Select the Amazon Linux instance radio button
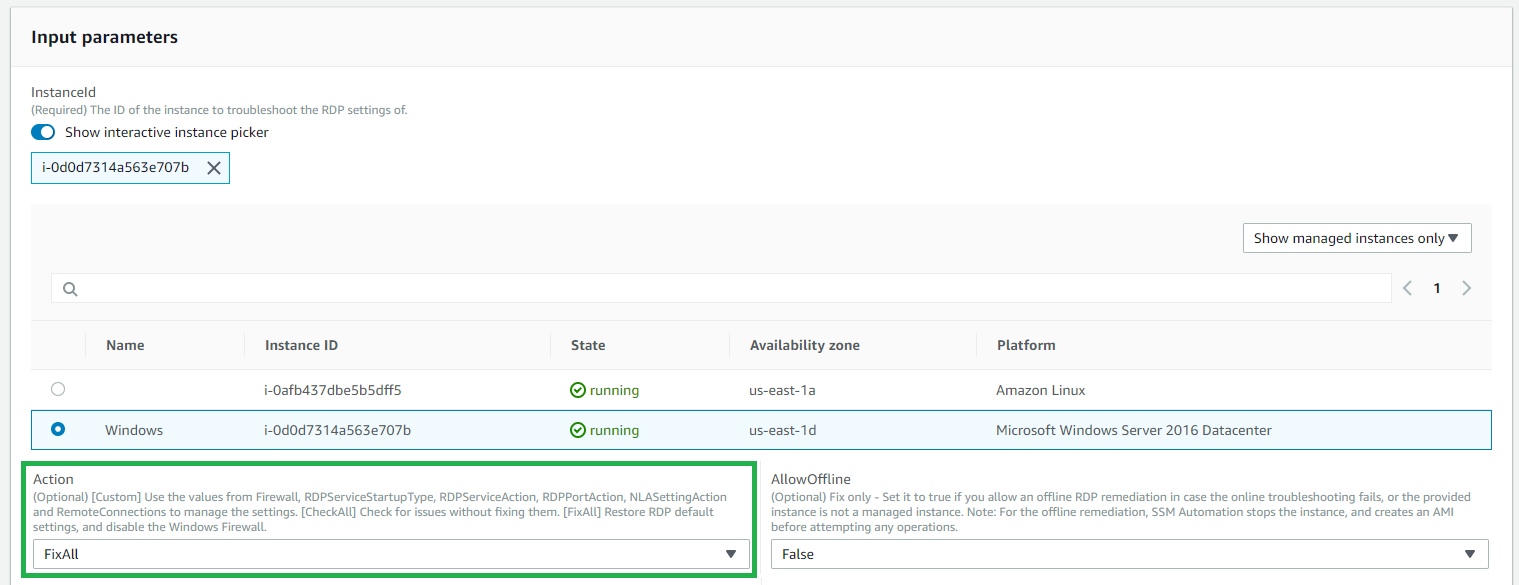This screenshot has height=585, width=1519. coord(58,389)
